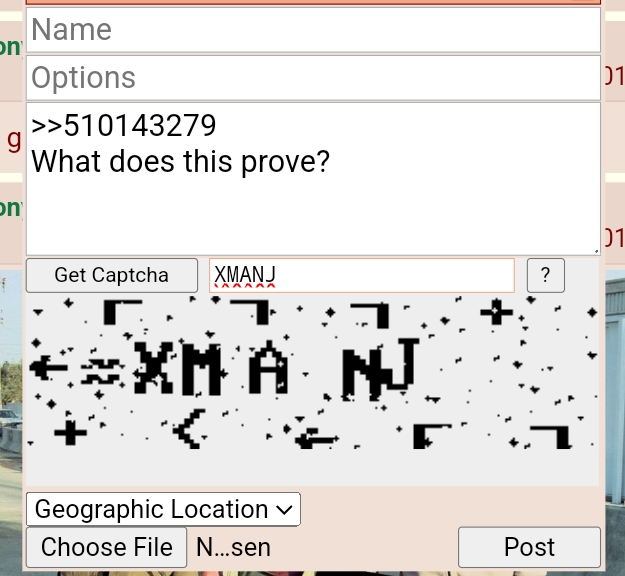
Task: Open the captcha help question mark button
Action: pos(546,275)
